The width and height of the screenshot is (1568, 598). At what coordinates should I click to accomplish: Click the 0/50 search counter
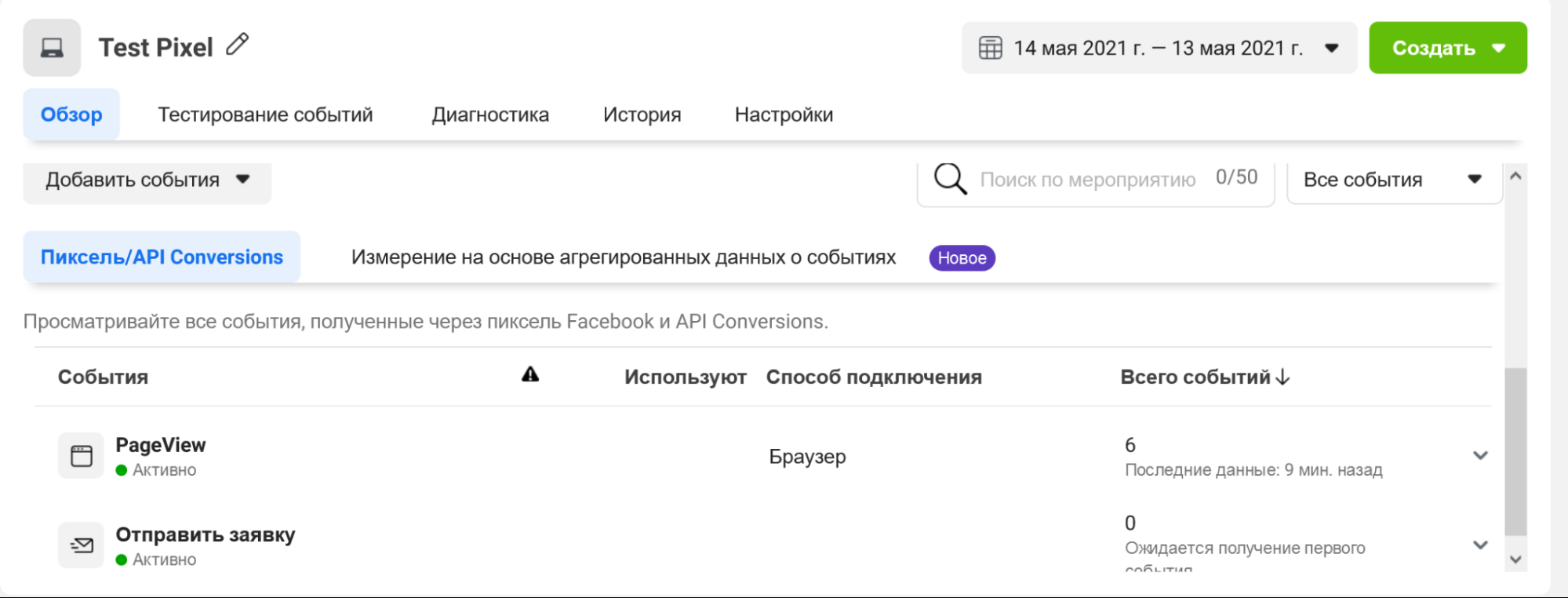coord(1236,177)
